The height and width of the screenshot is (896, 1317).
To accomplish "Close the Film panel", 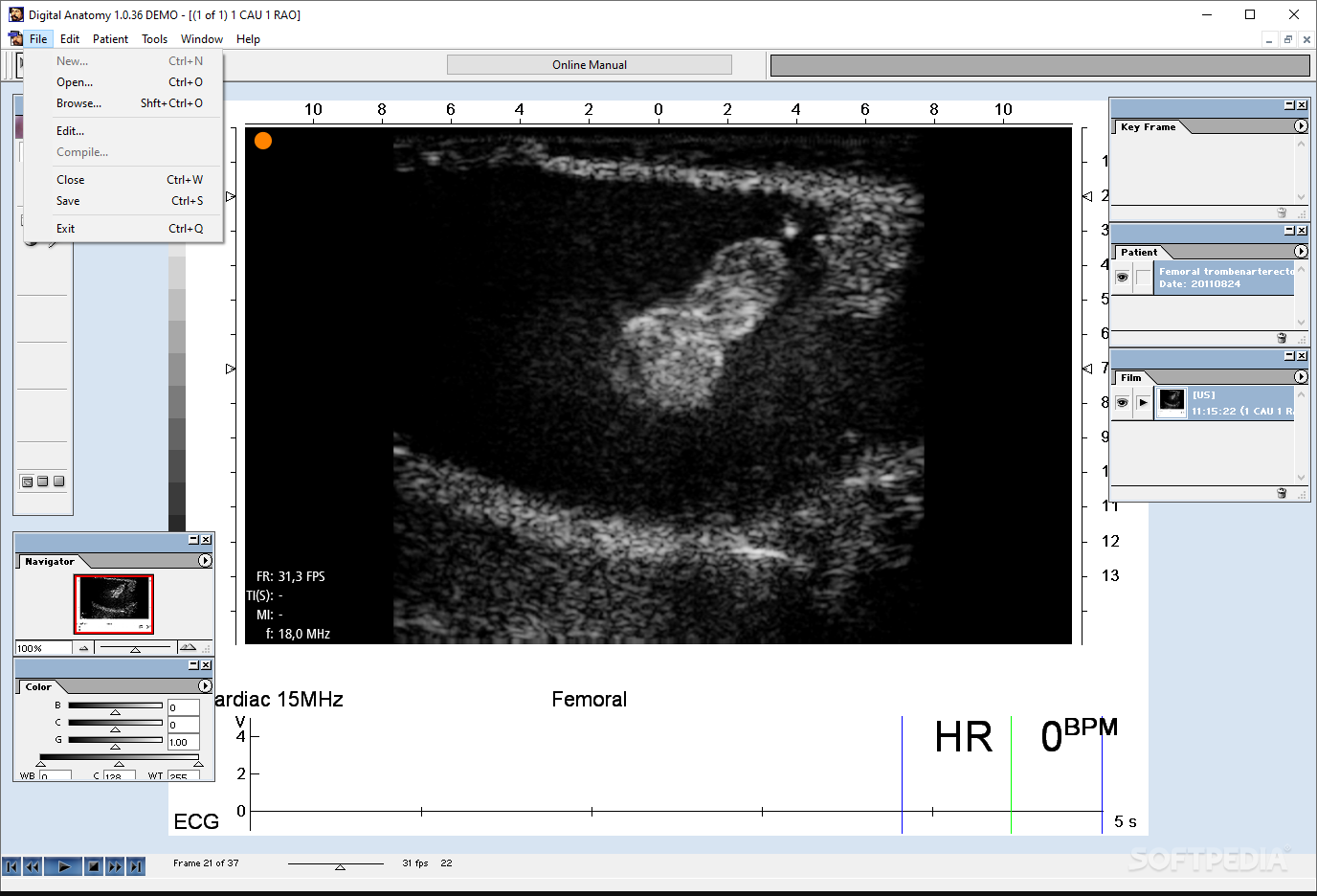I will pos(1302,355).
